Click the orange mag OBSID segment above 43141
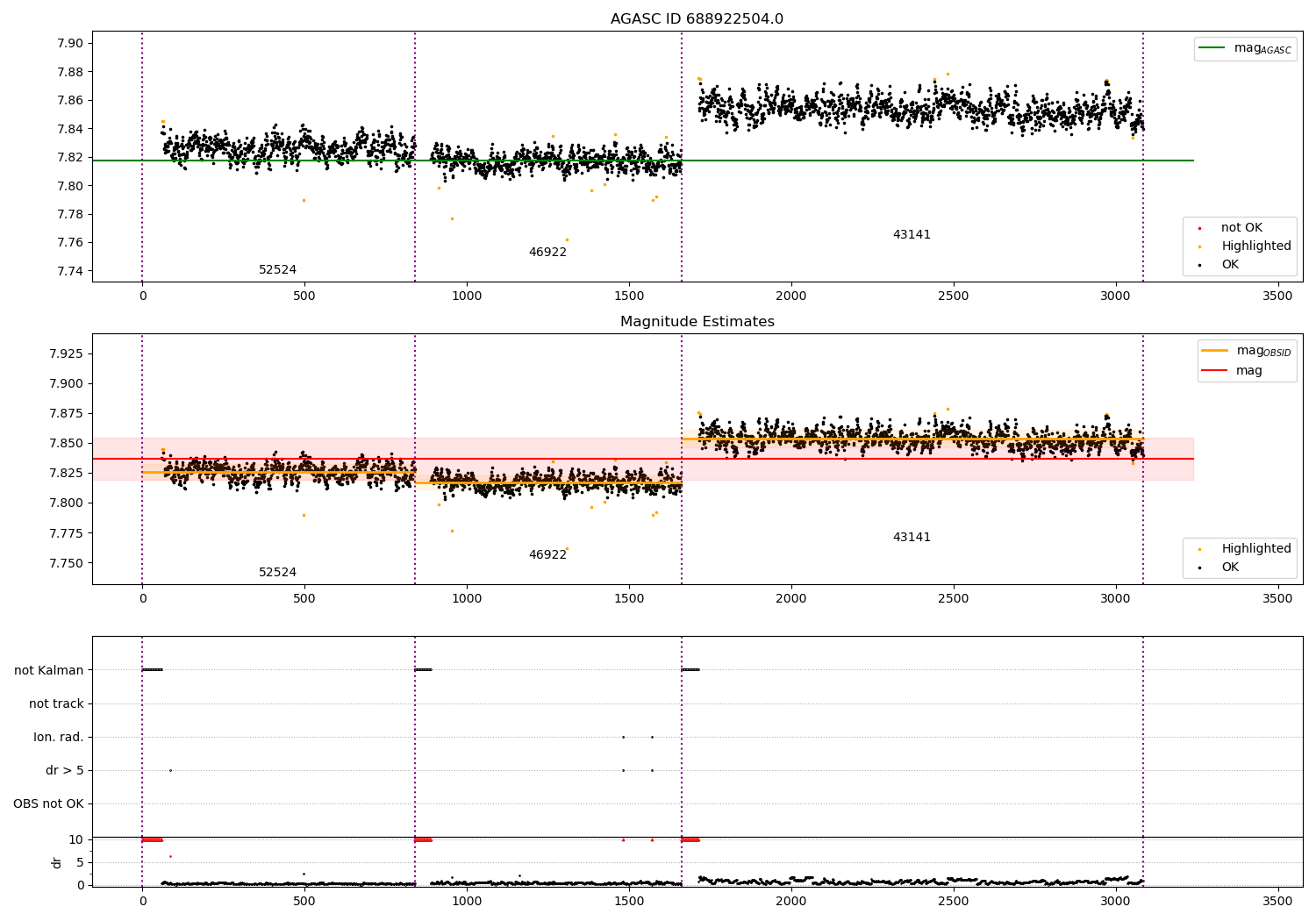Image resolution: width=1316 pixels, height=921 pixels. point(912,439)
